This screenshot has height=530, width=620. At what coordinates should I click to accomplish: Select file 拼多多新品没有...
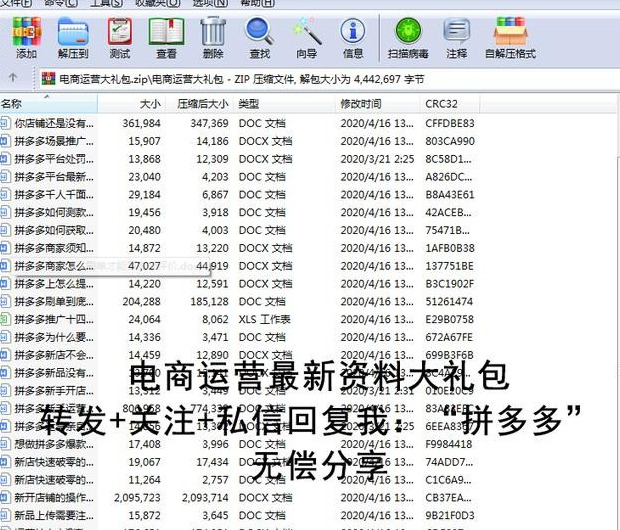[x=54, y=373]
